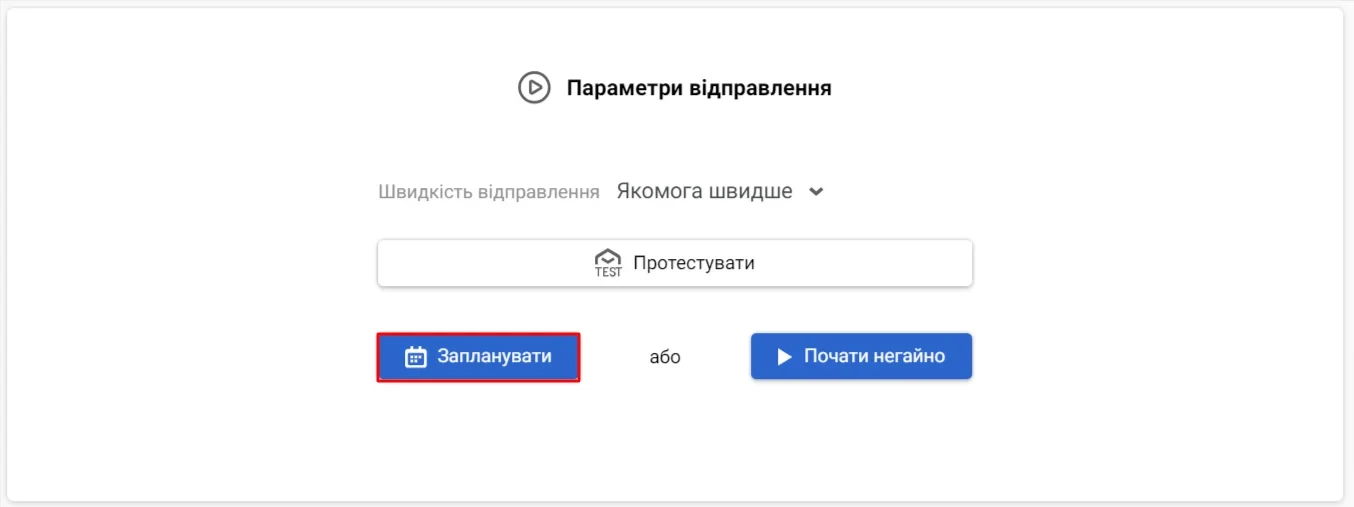Open the Якомога швидше speed dropdown
Screen dimensions: 1354x507
[719, 191]
